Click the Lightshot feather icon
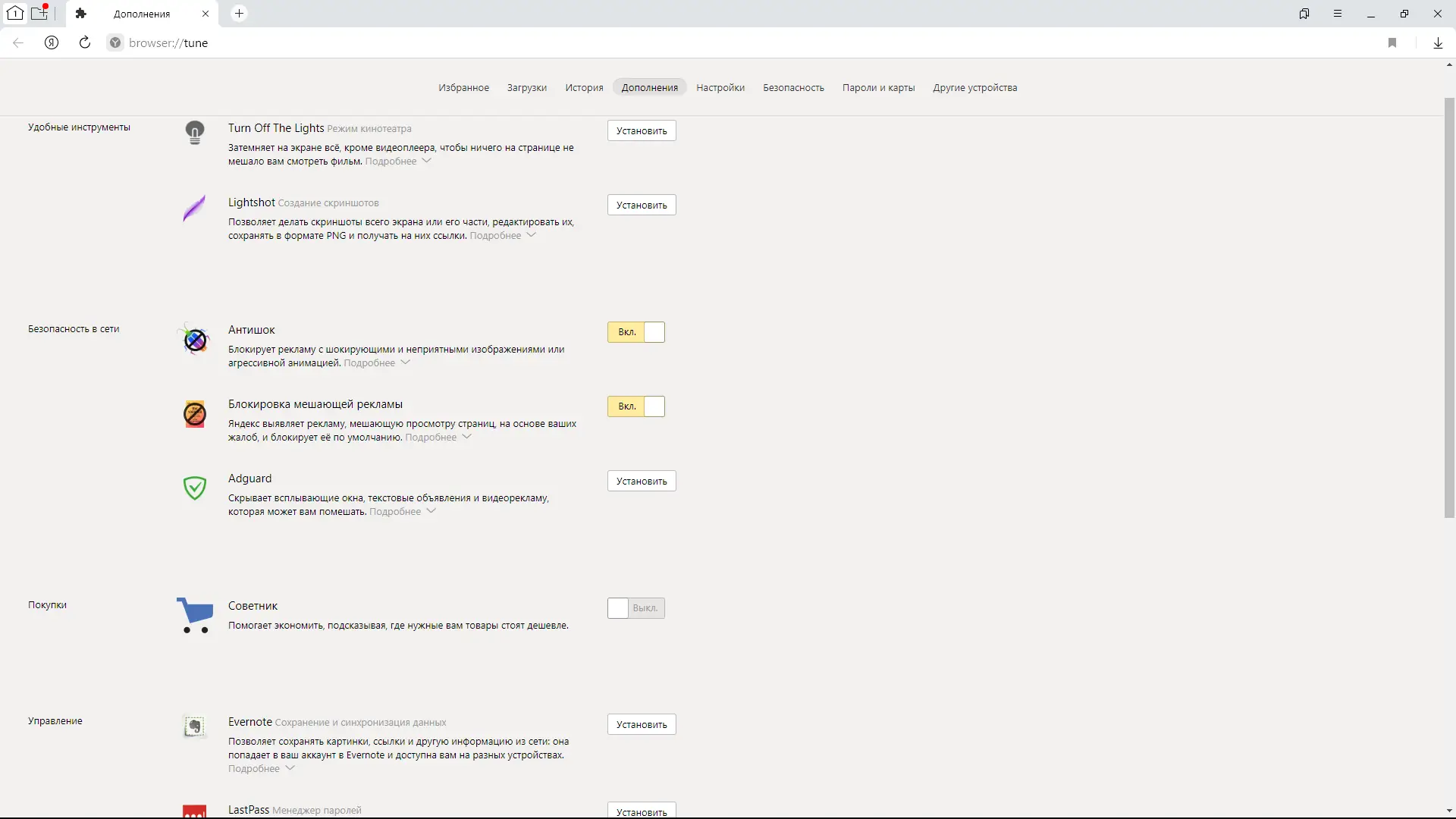 [x=194, y=208]
